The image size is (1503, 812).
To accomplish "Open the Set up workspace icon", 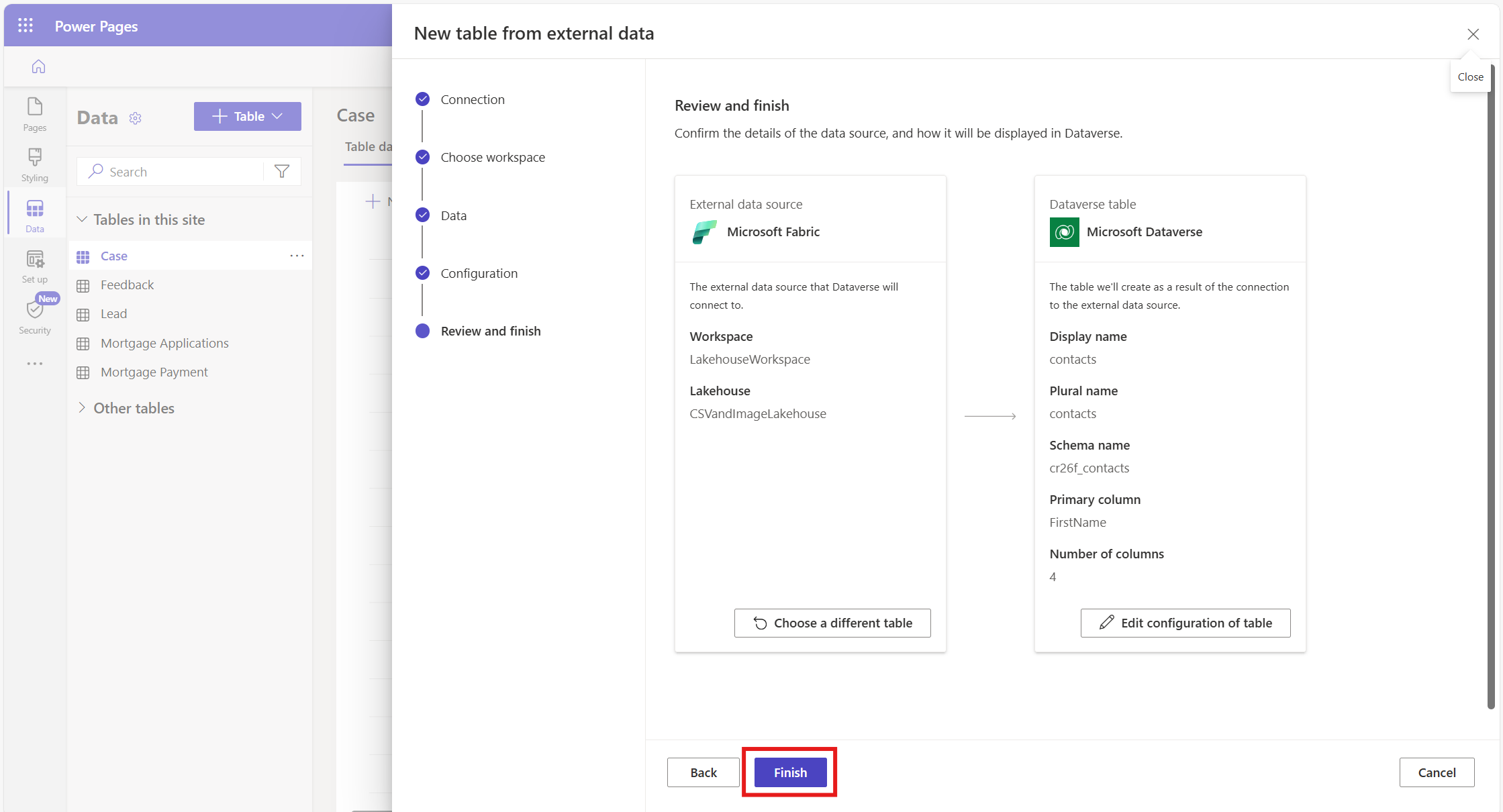I will click(35, 266).
